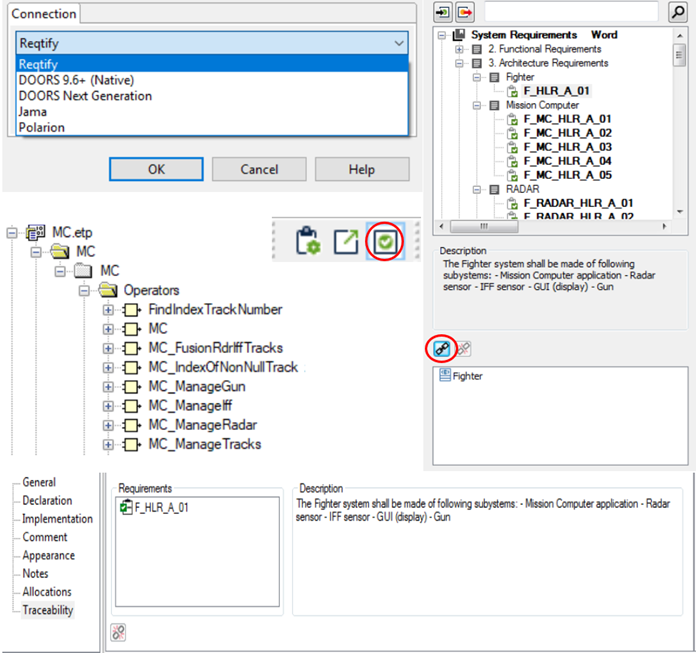Viewport: 696px width, 653px height.
Task: Click the Mission Computer section icon
Action: (x=494, y=105)
